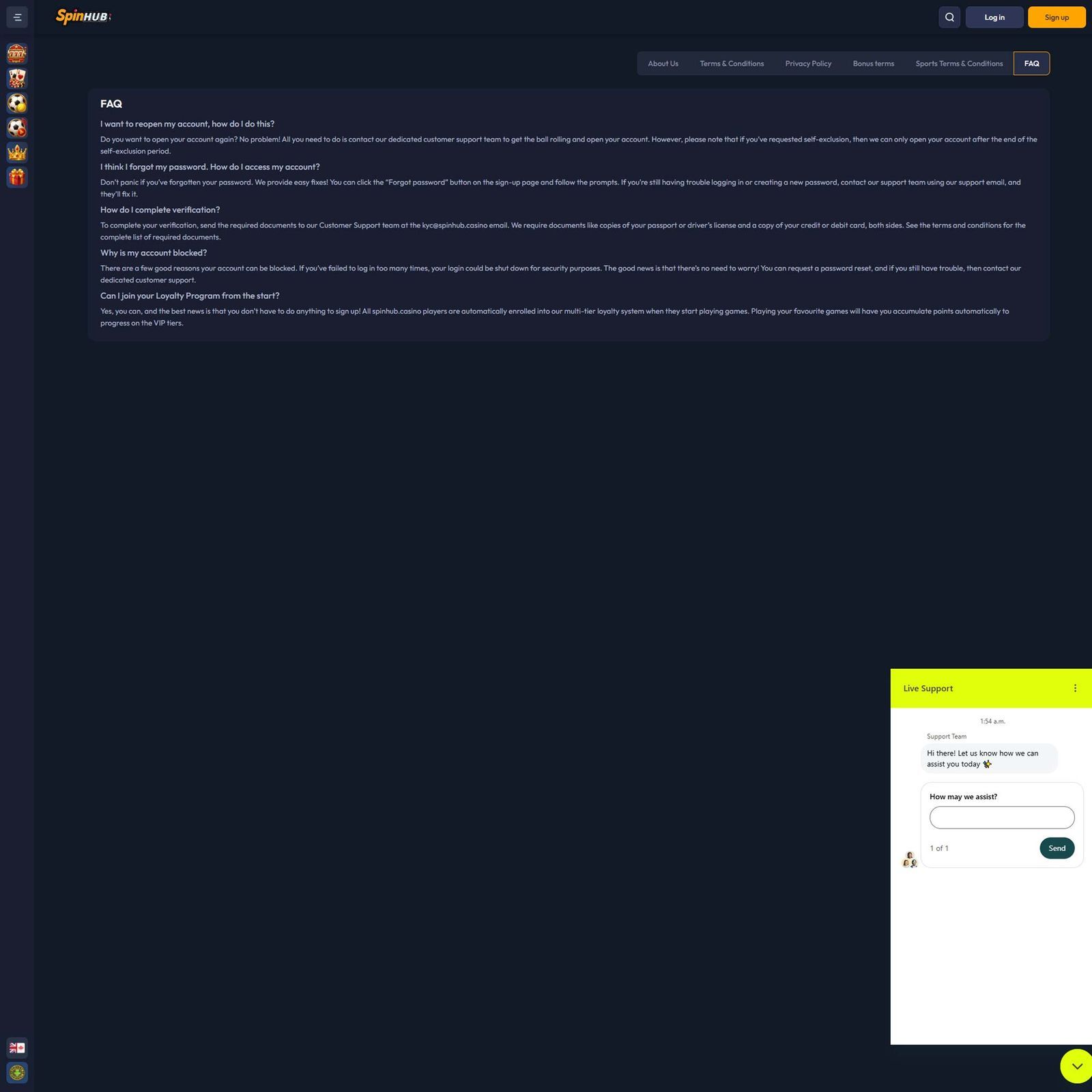Click the 'Why is my account blocked?' question
The image size is (1092, 1092).
pyautogui.click(x=154, y=253)
